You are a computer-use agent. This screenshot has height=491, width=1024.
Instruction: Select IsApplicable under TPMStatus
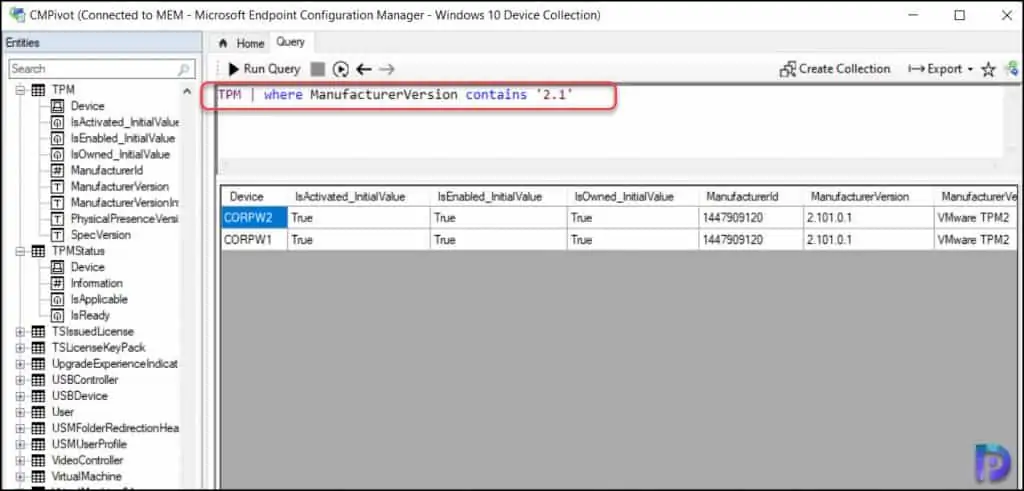pyautogui.click(x=99, y=300)
